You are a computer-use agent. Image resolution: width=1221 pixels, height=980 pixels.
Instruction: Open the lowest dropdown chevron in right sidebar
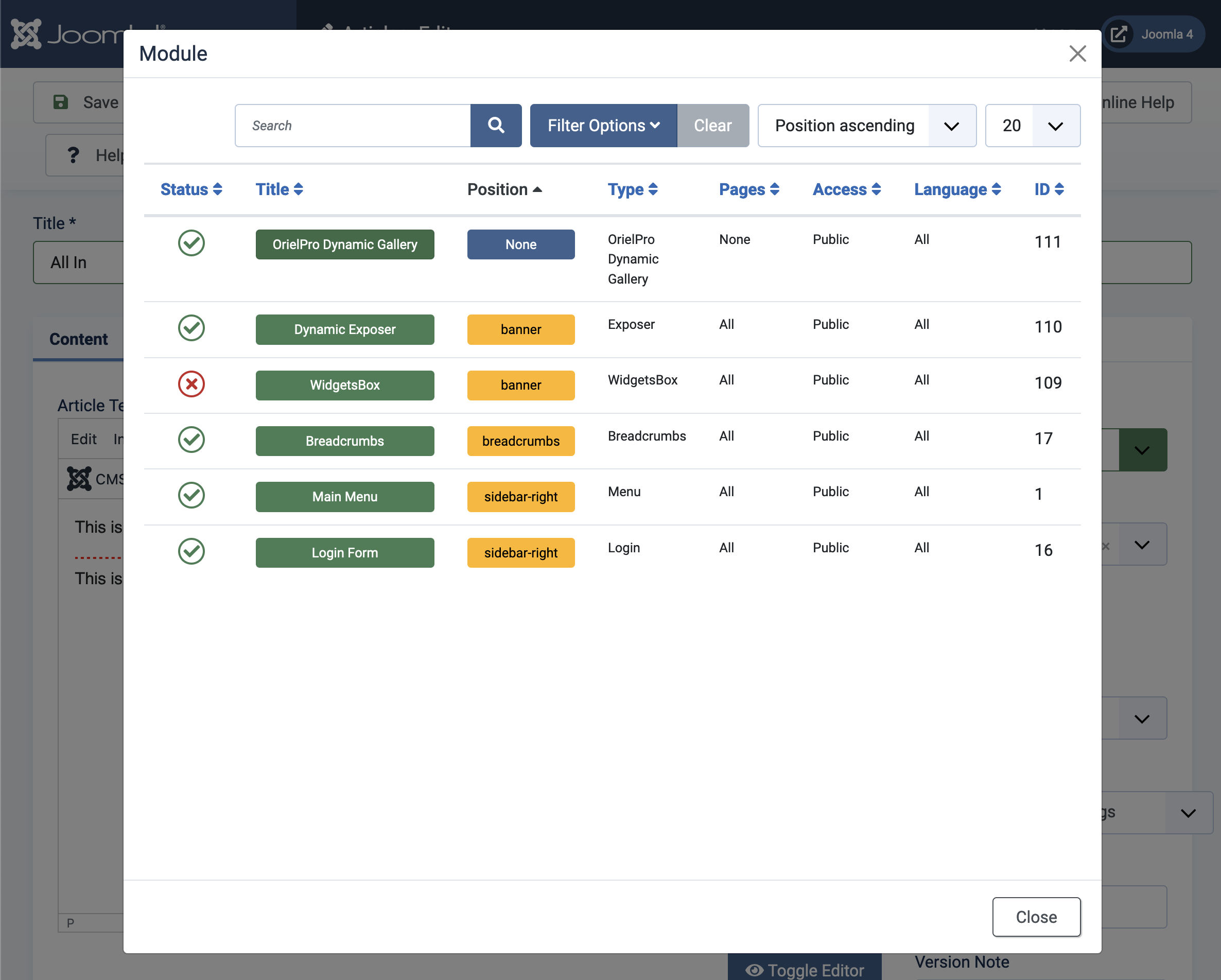pos(1188,813)
